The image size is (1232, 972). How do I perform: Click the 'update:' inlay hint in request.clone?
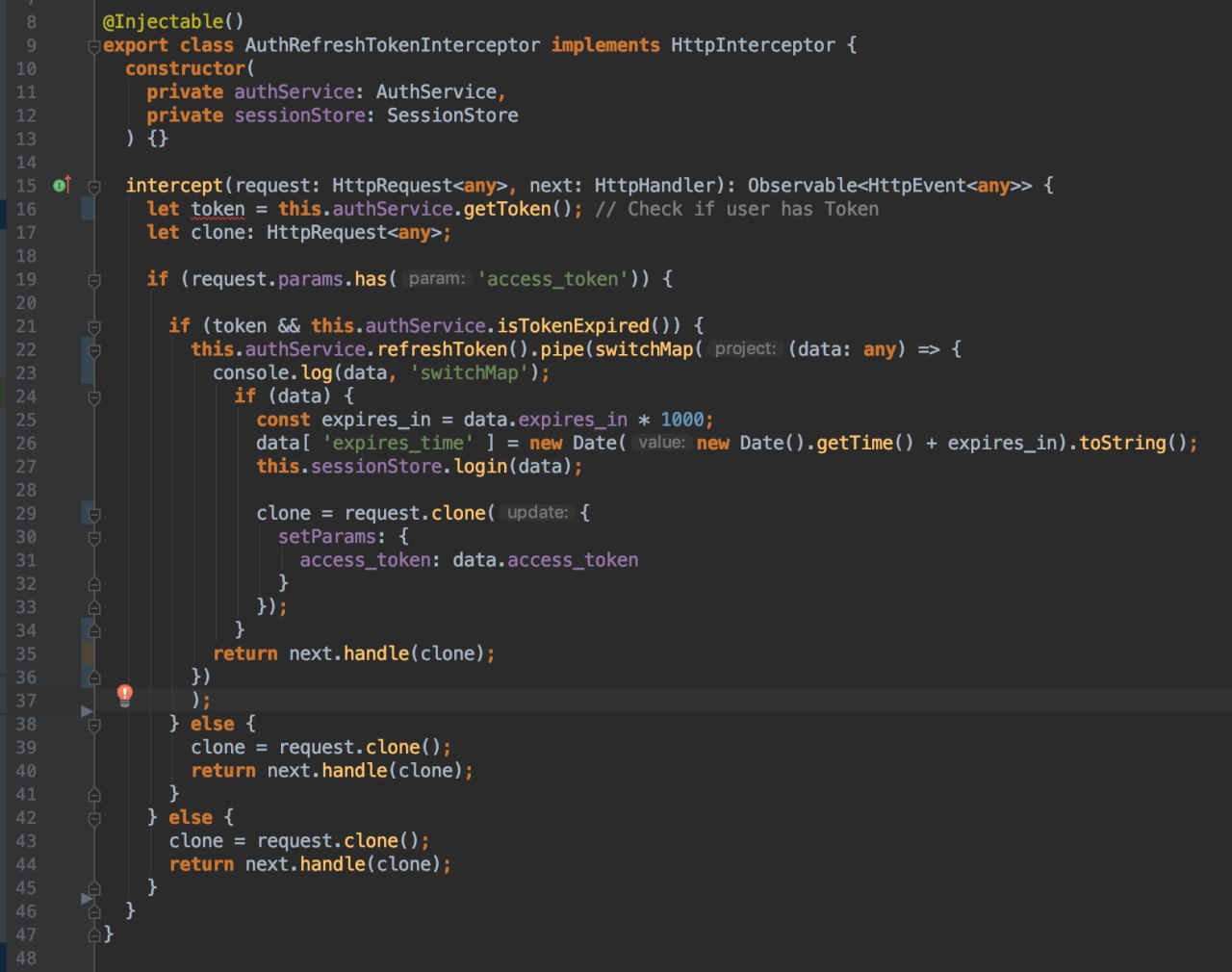[x=537, y=513]
